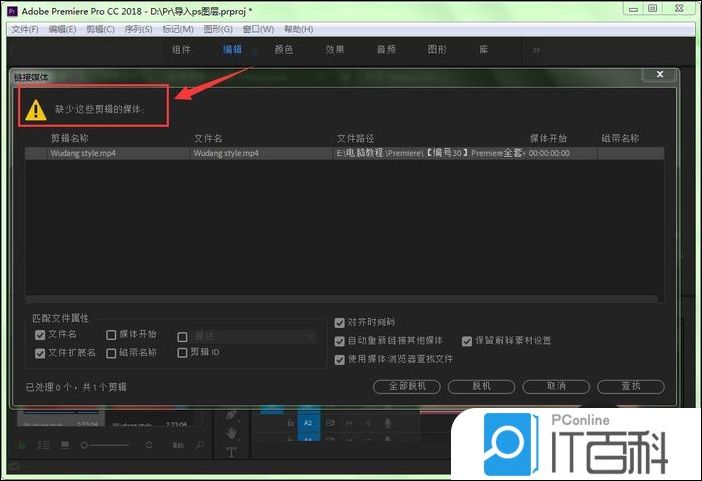Click the search magnifier in project panel

pos(200,445)
